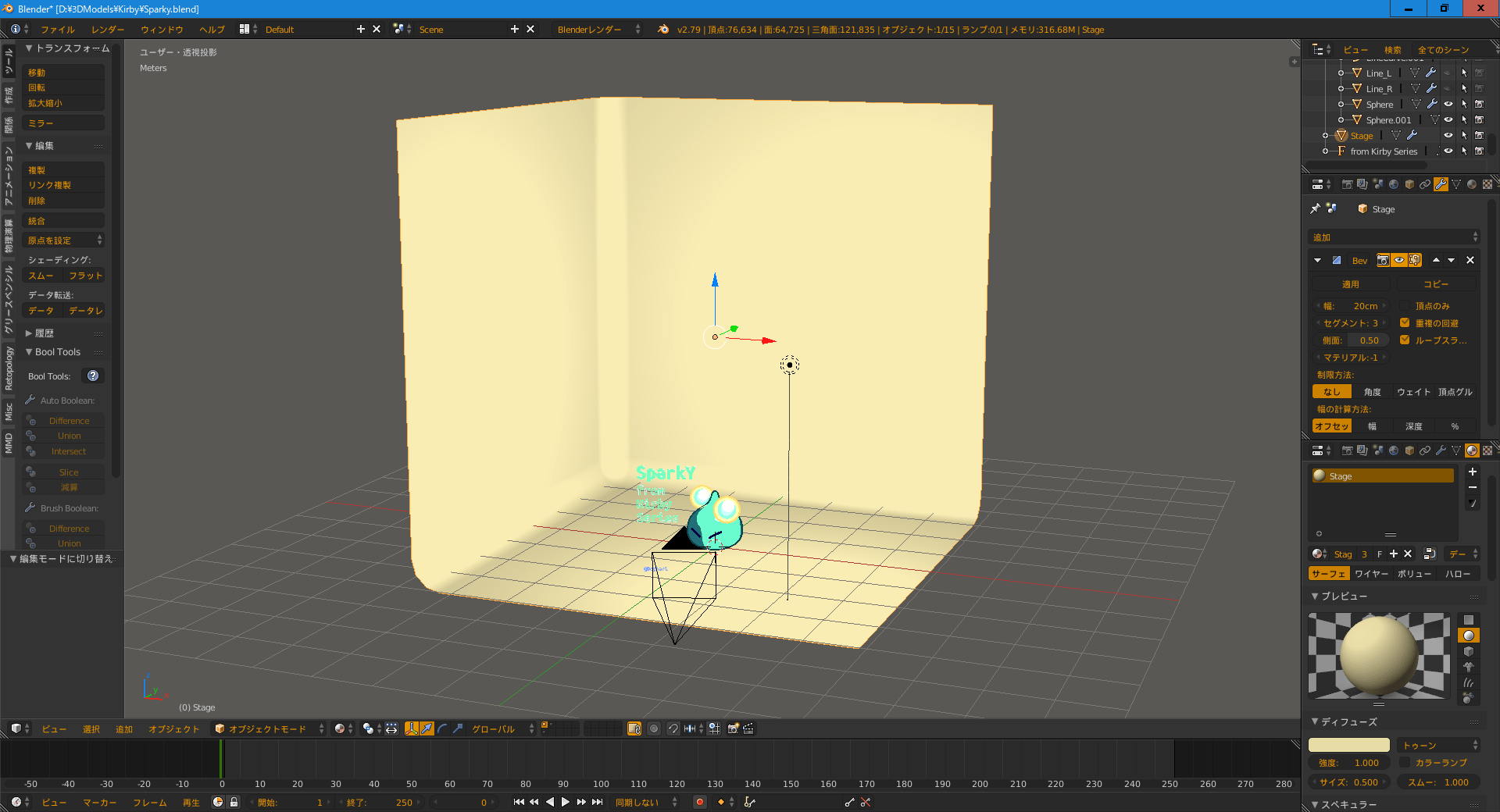Open the トゥーン diffuse shader dropdown
The height and width of the screenshot is (812, 1500).
click(1439, 745)
